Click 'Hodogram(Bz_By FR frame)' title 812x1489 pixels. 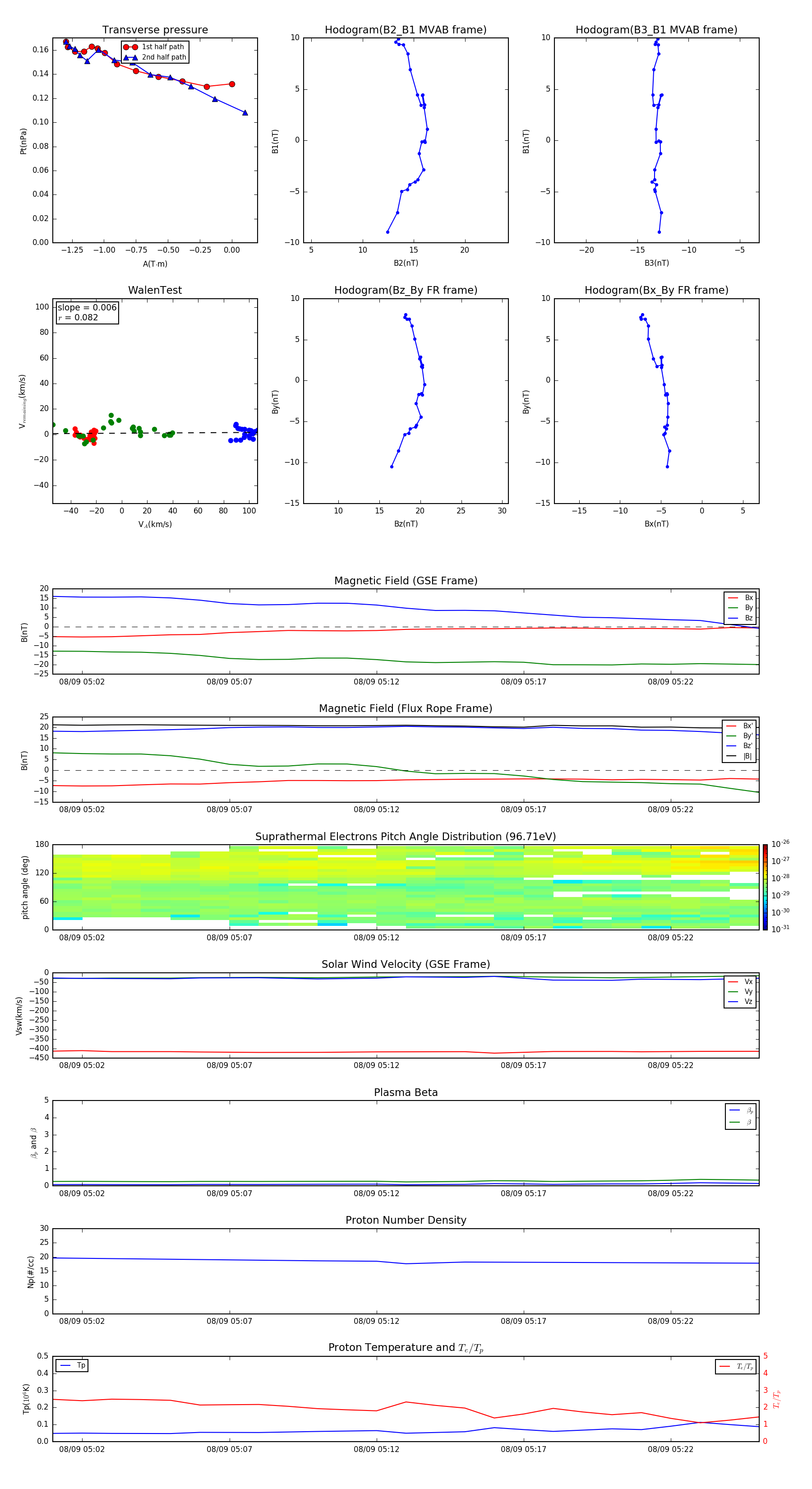tap(406, 290)
